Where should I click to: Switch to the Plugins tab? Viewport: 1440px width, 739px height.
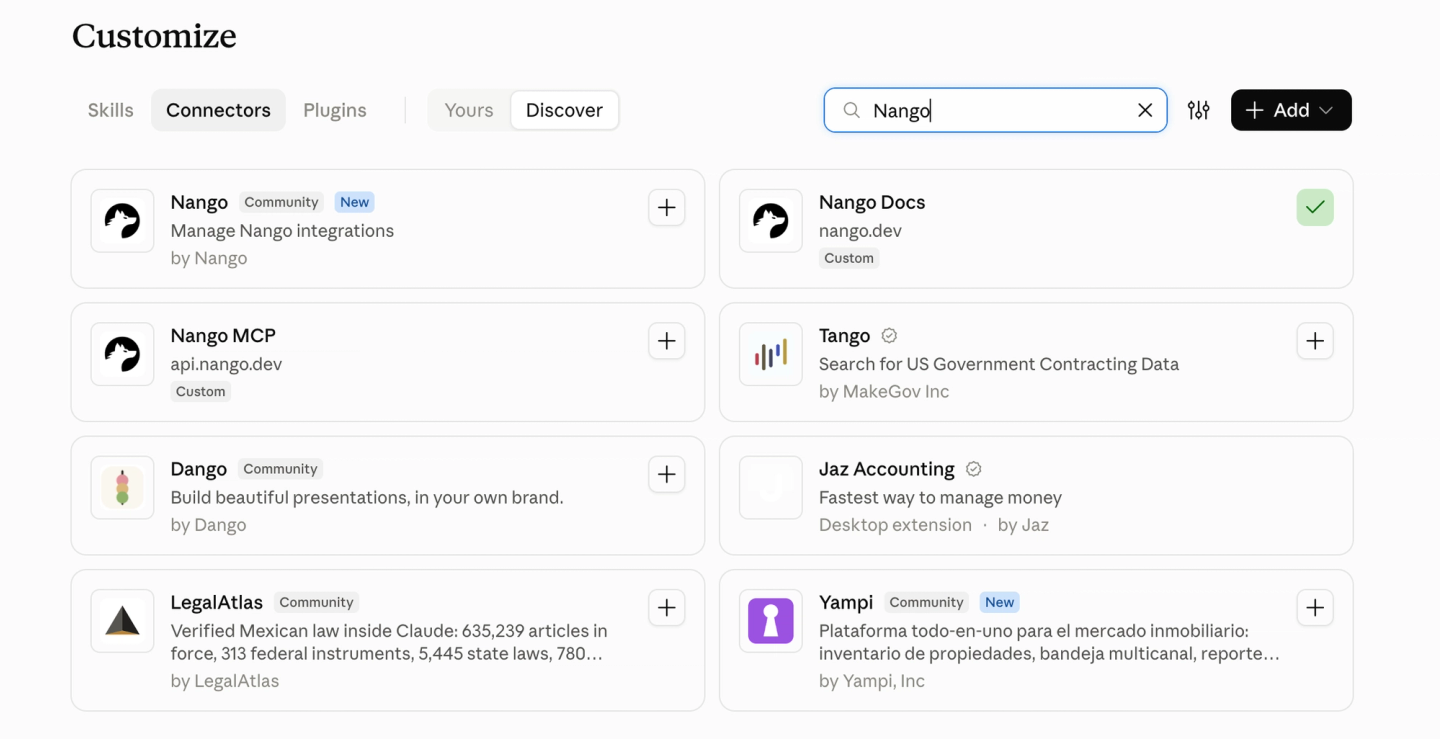click(335, 110)
